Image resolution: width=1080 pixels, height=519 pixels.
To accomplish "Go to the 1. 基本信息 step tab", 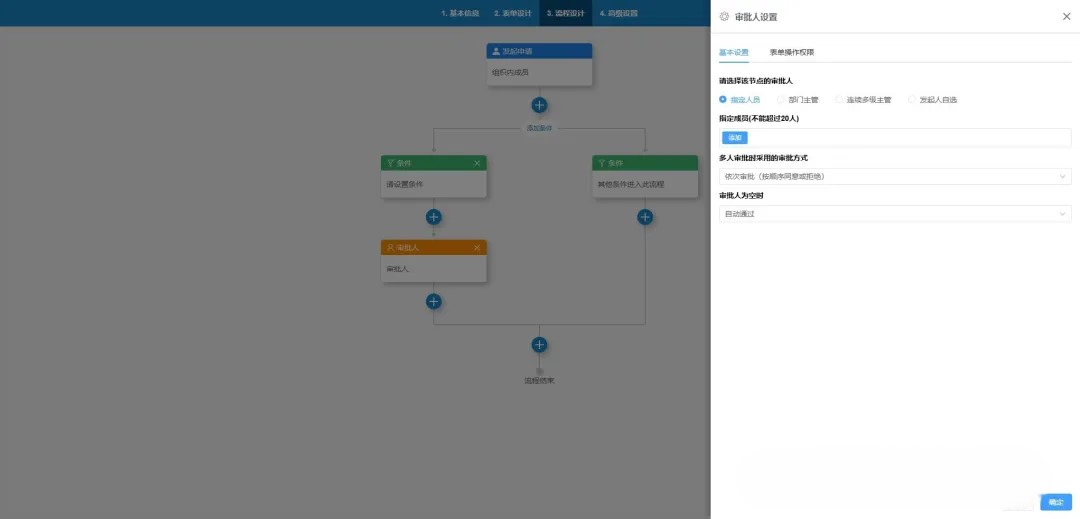I will coord(460,14).
